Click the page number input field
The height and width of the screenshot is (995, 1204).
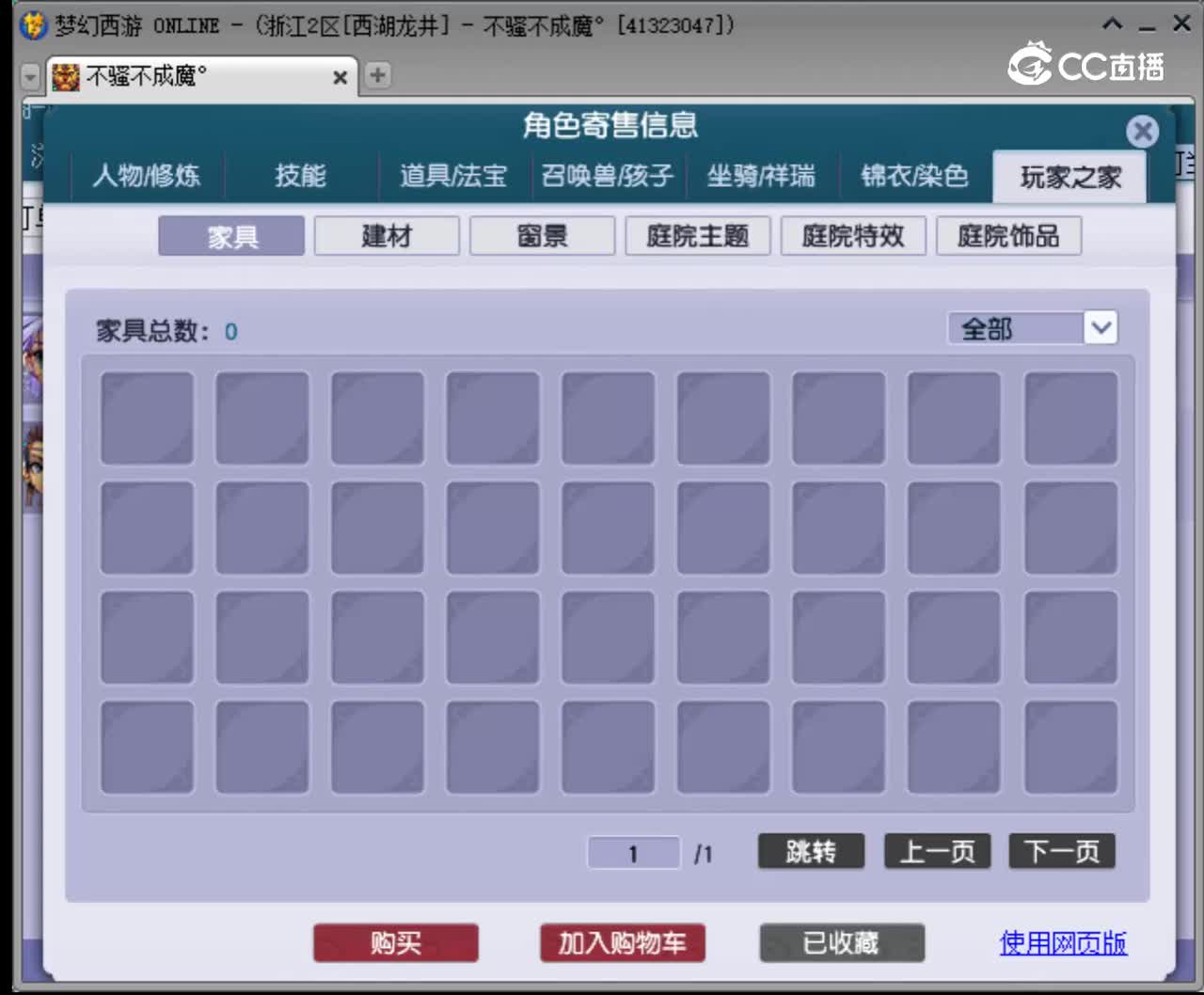(633, 853)
